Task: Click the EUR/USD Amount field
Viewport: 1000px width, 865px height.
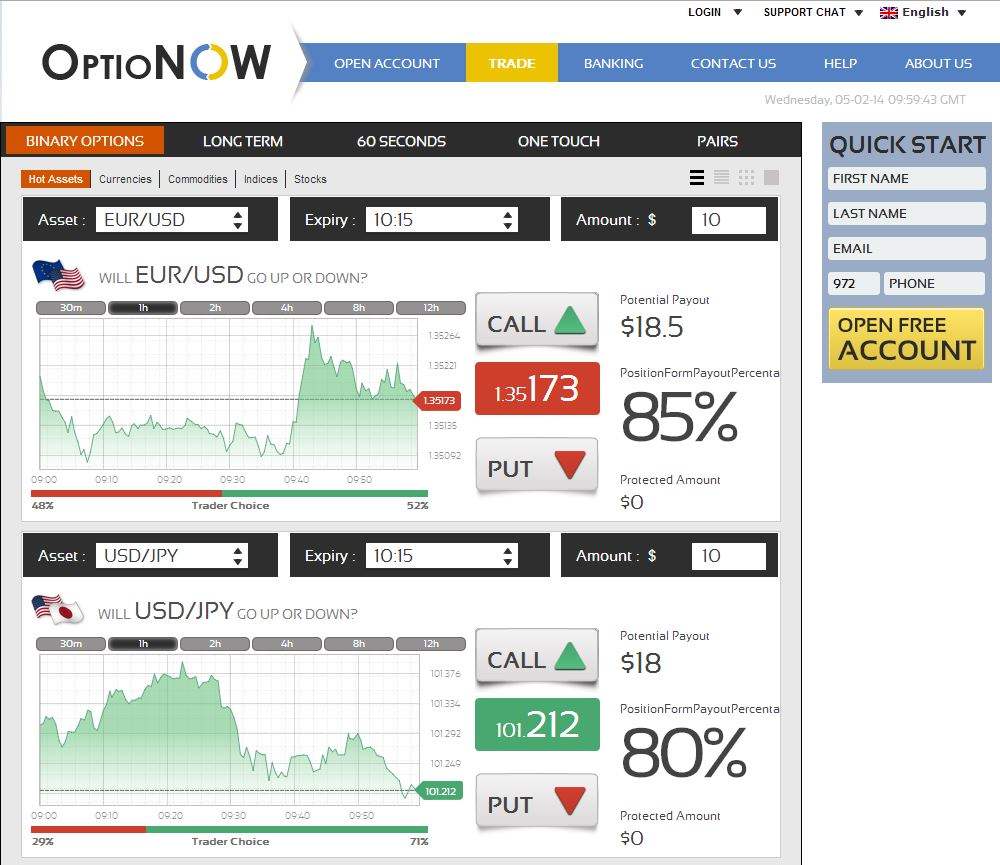Action: (x=728, y=219)
